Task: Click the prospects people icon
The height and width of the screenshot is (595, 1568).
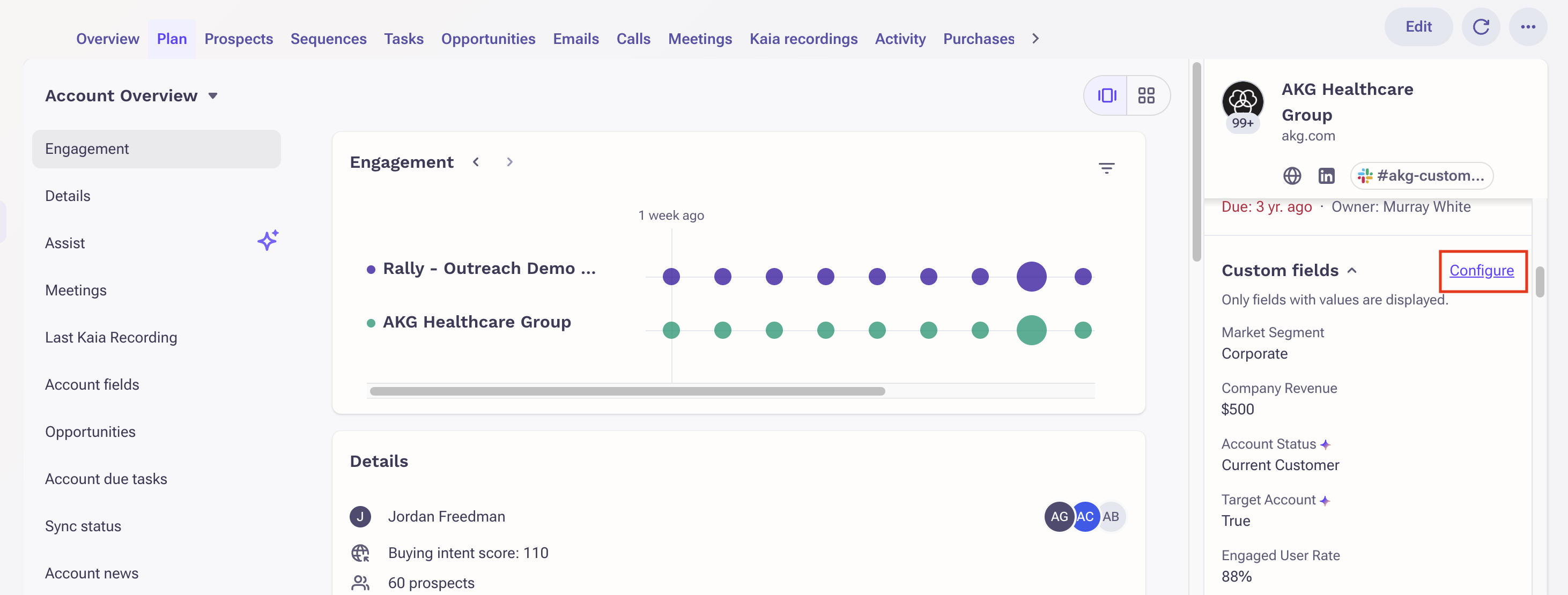Action: tap(360, 583)
